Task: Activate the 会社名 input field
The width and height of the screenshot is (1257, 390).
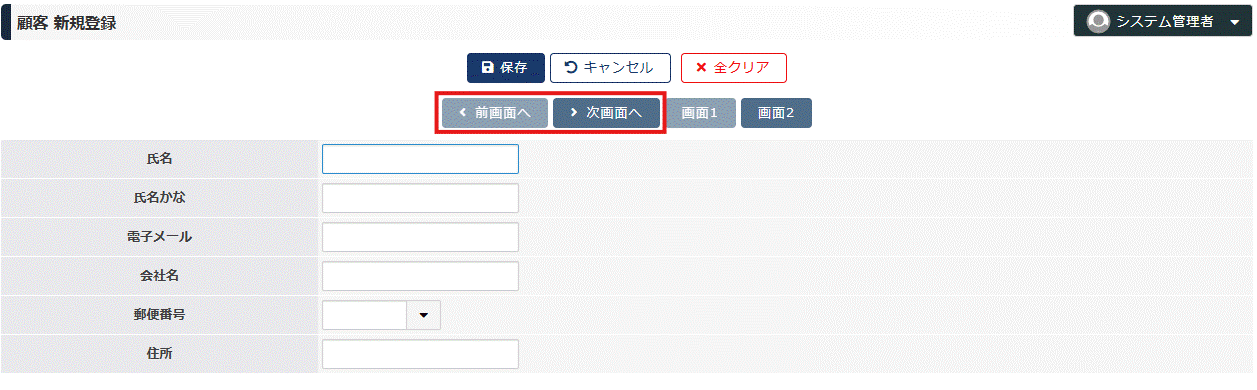Action: pyautogui.click(x=420, y=276)
